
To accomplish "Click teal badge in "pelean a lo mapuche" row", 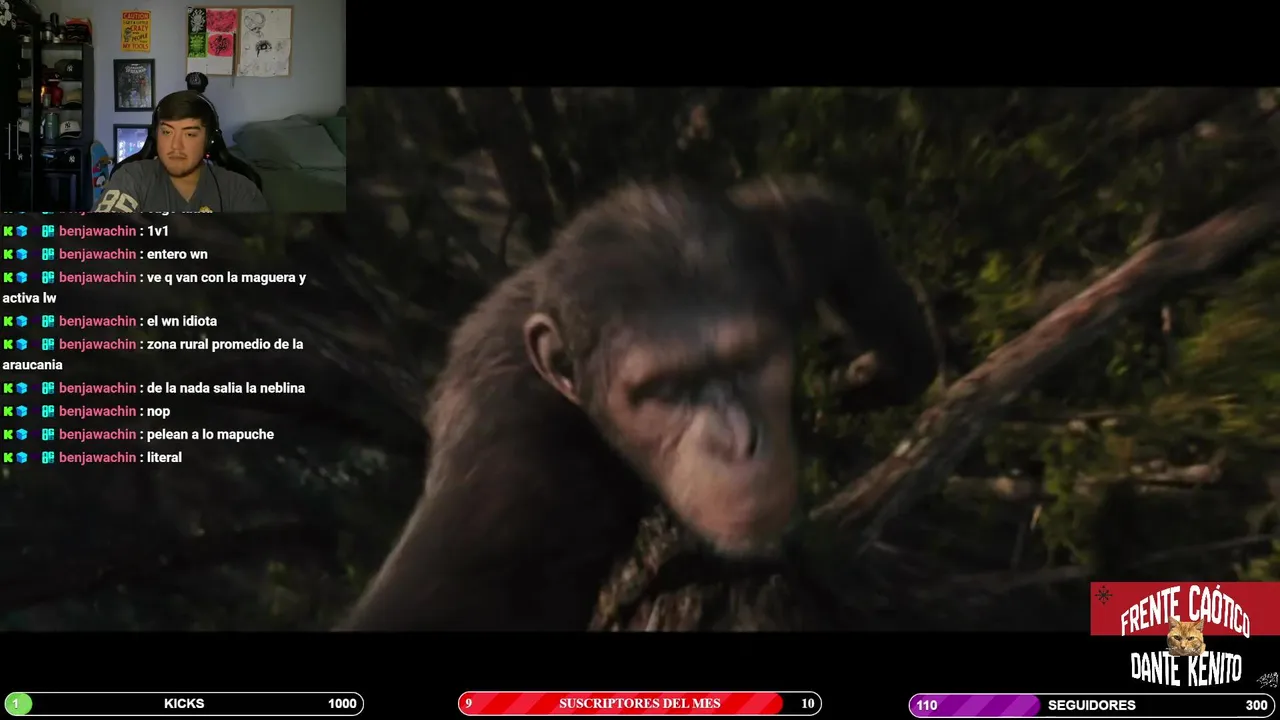I will coord(48,434).
